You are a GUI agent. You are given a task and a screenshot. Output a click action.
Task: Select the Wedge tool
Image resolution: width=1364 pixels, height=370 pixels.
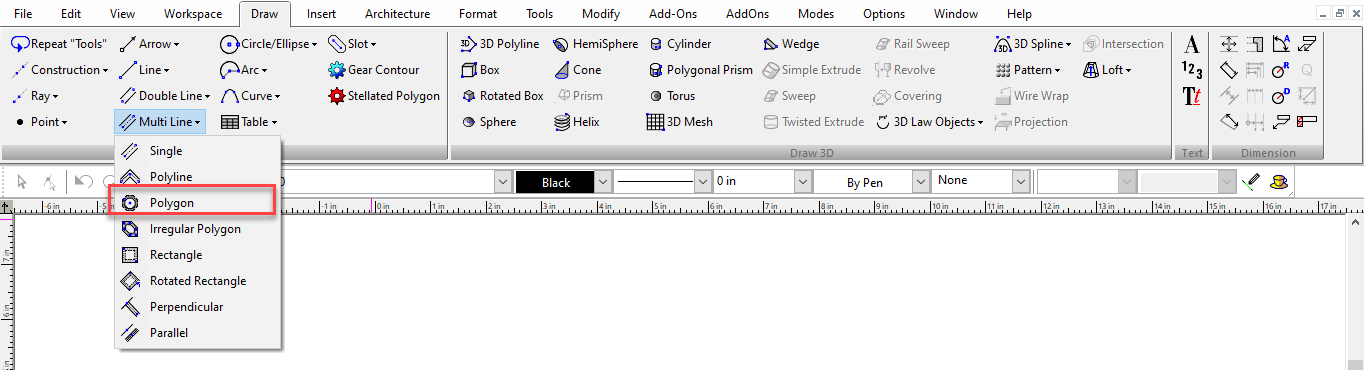pos(790,44)
